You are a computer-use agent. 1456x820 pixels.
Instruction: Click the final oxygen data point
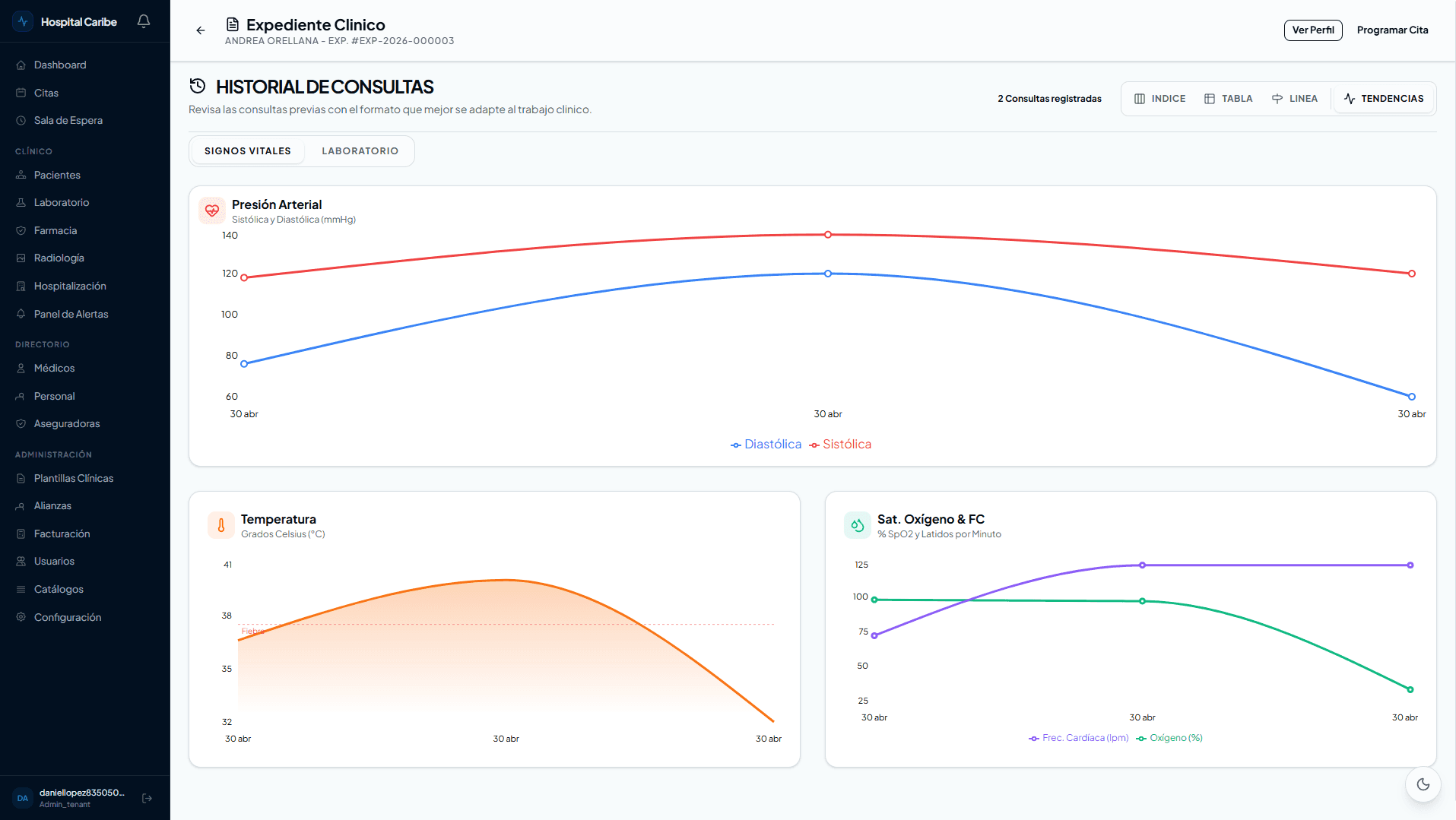pos(1410,690)
